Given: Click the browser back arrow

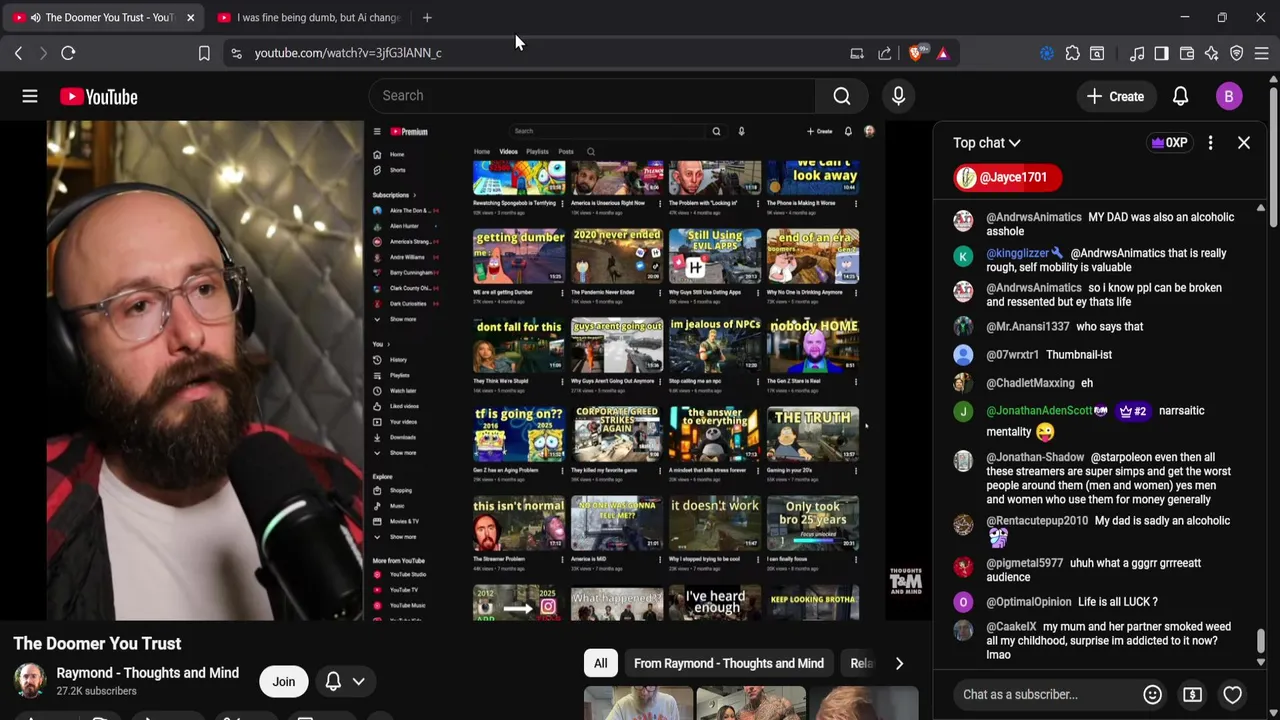Looking at the screenshot, I should pos(18,53).
